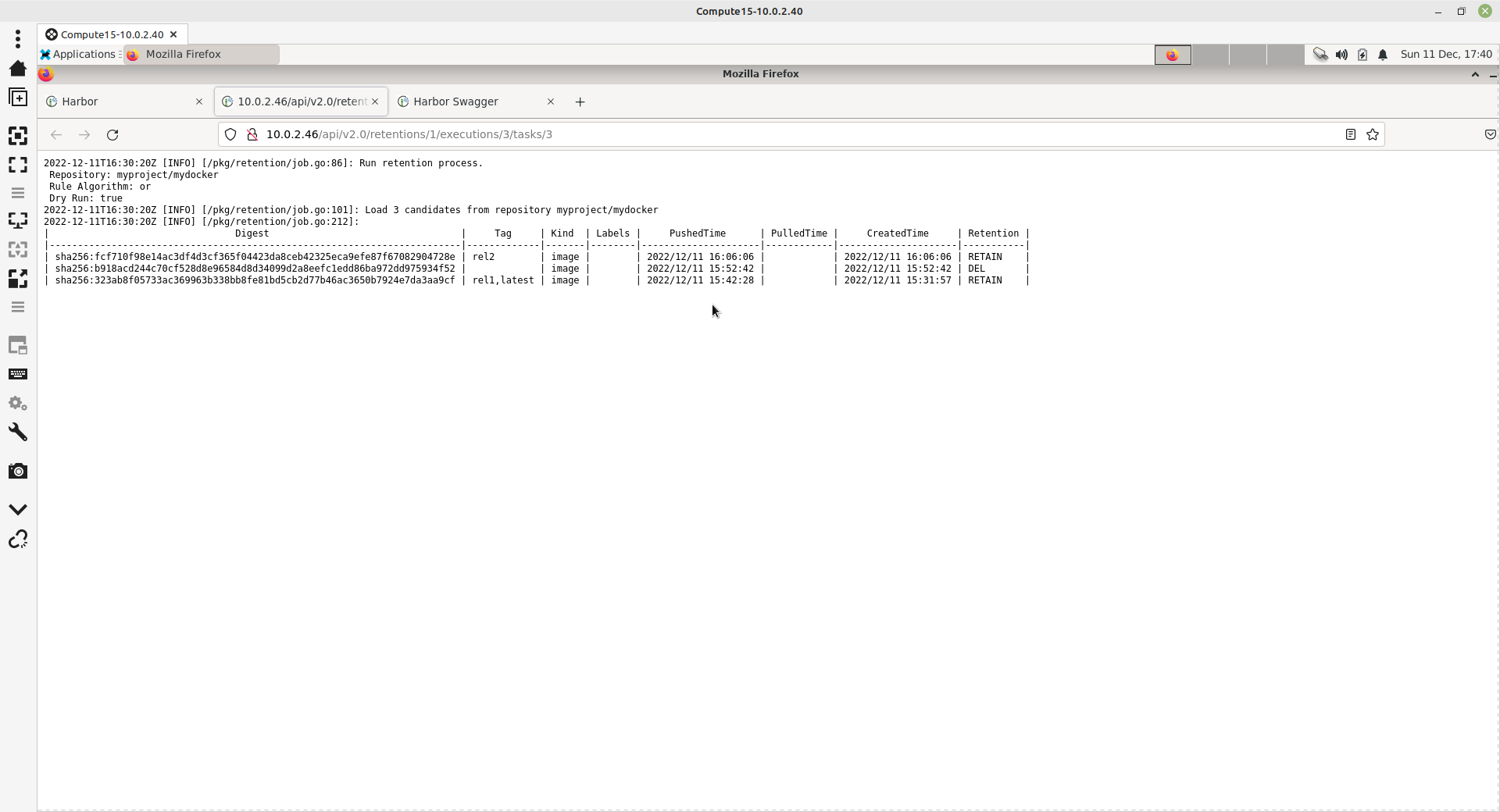1500x812 pixels.
Task: Open the keyboard icon in sidebar
Action: (18, 374)
